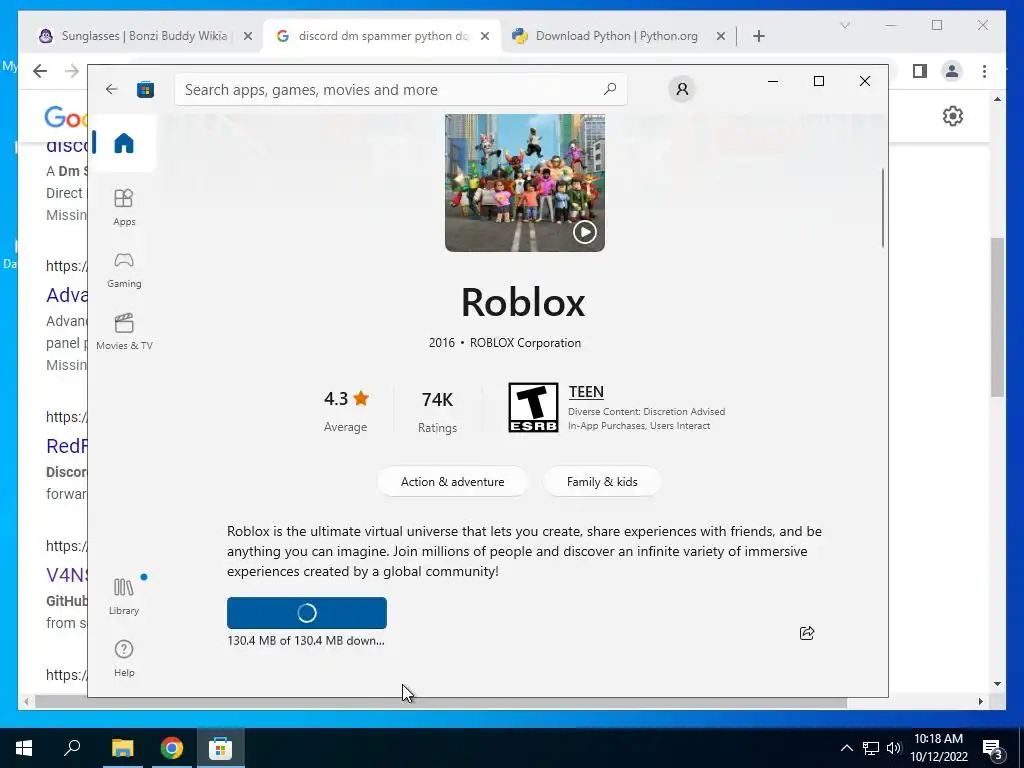
Task: Open Chrome profile avatar
Action: click(952, 71)
